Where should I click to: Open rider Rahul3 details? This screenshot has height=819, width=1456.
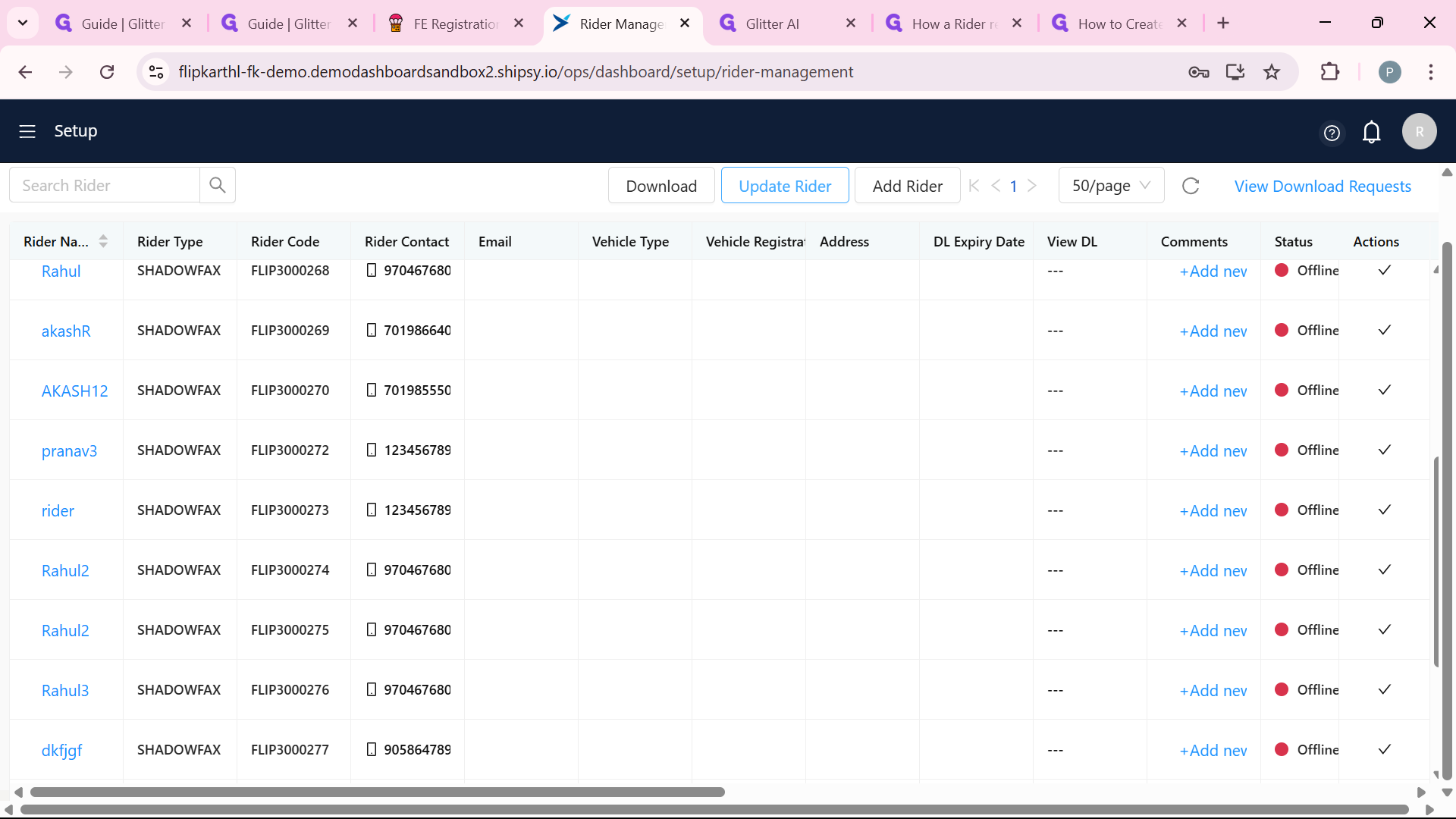pos(65,690)
